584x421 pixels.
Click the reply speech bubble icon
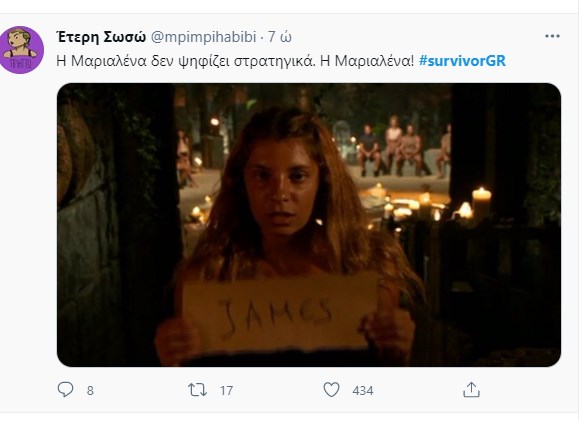tap(66, 389)
